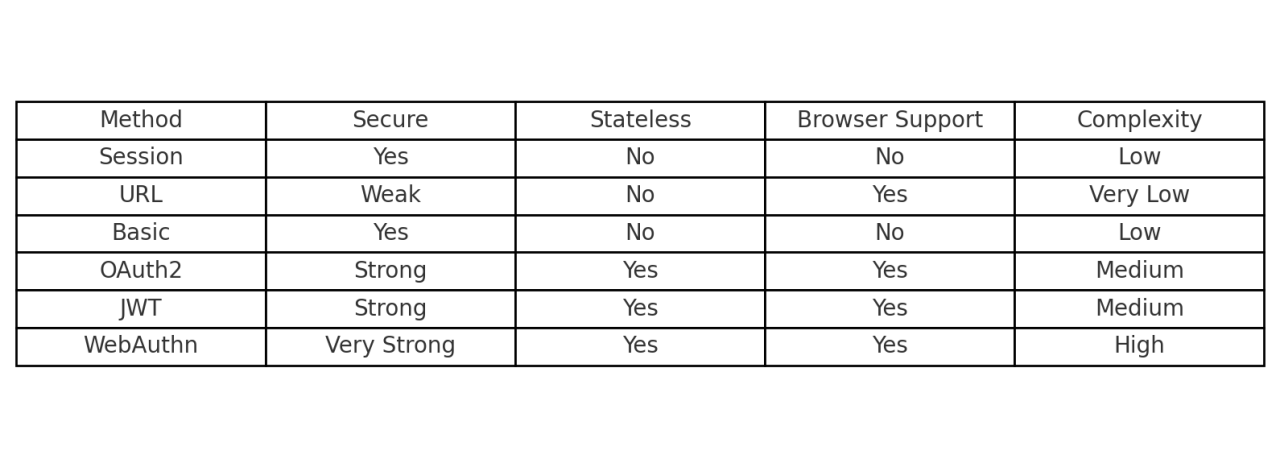Click the Very Strong security cell
The width and height of the screenshot is (1280, 467).
(x=390, y=346)
